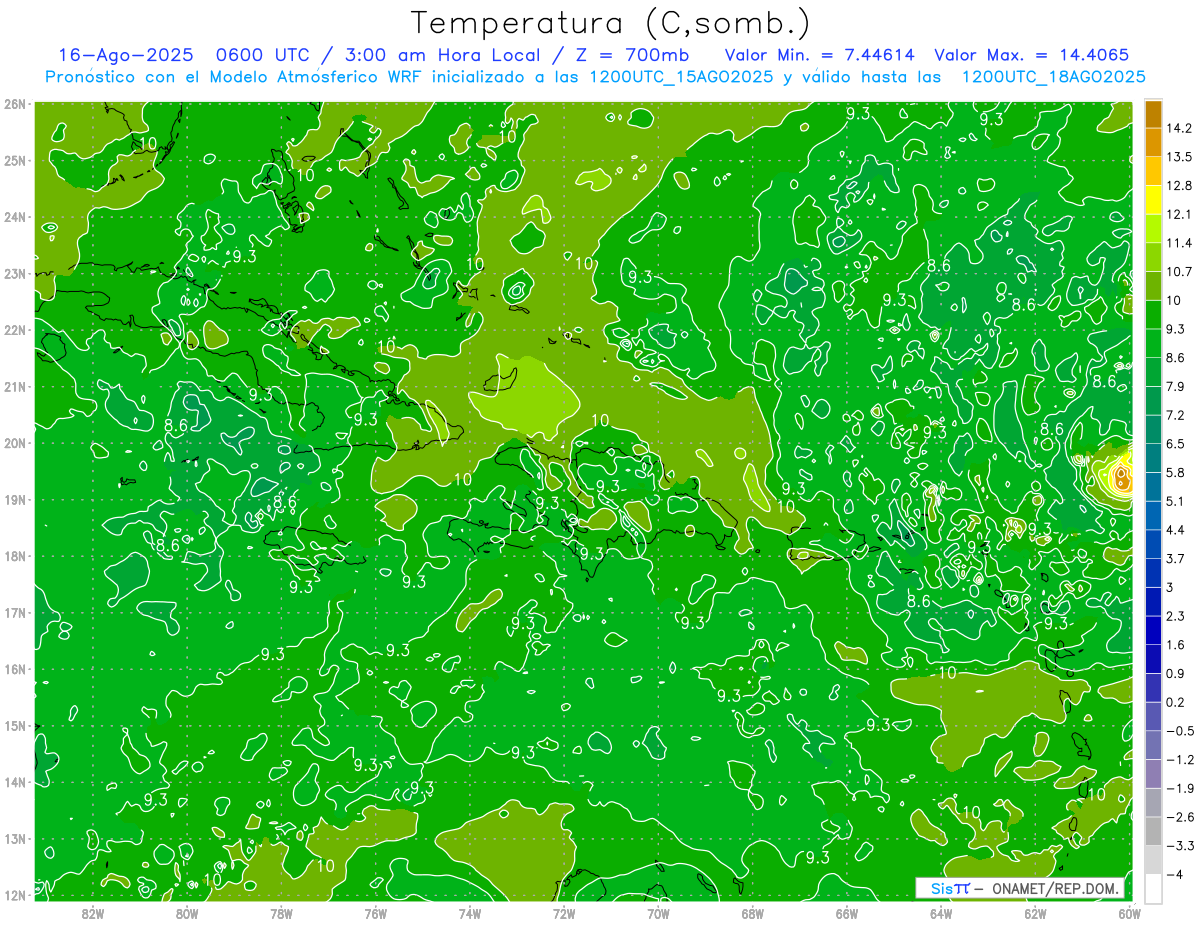Viewport: 1200px width, 927px height.
Task: Click the 21N latitude label
Action: coord(15,386)
